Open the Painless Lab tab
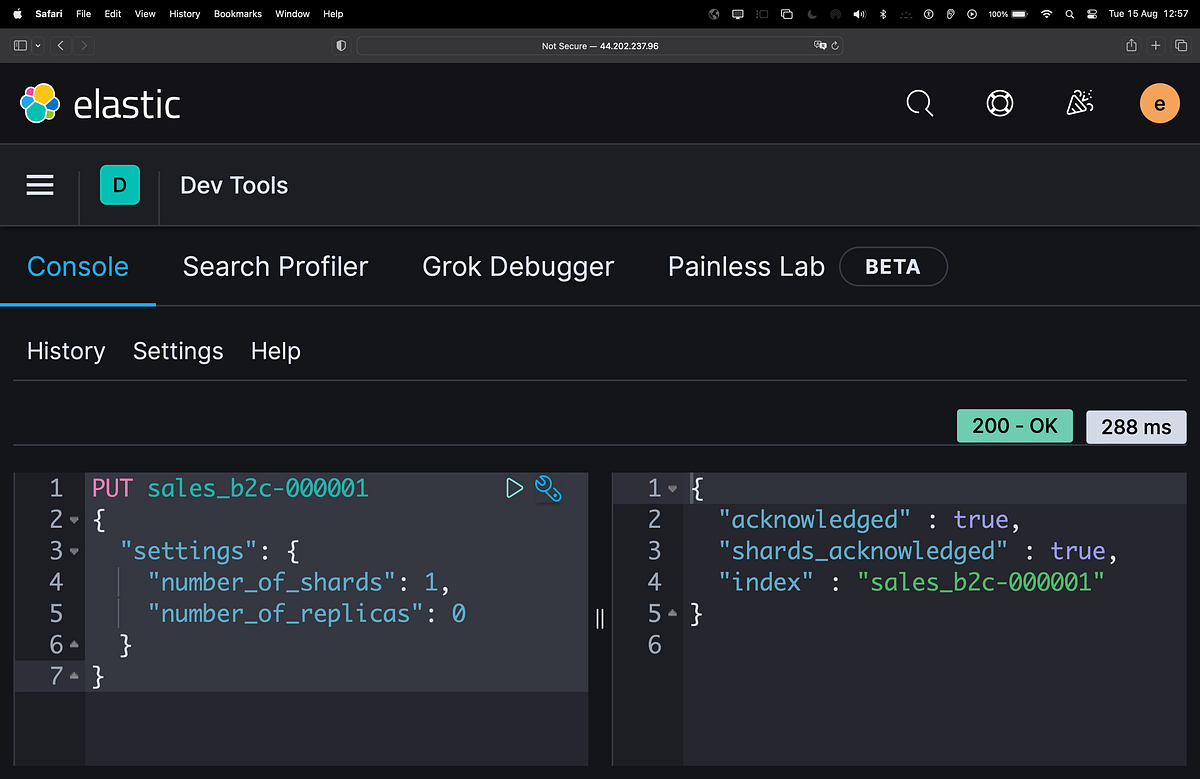This screenshot has height=779, width=1200. click(746, 267)
